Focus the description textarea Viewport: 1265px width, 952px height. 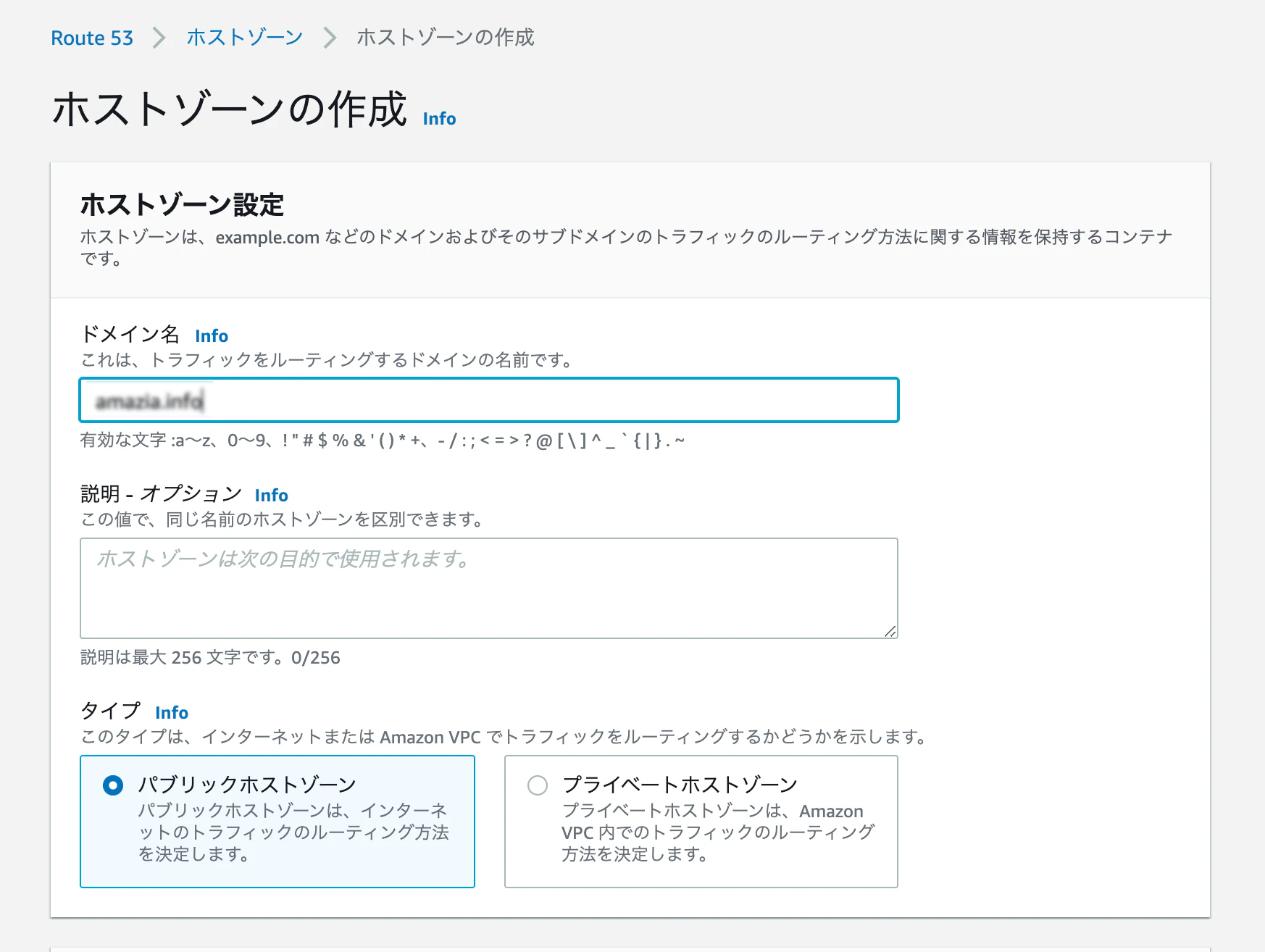tap(489, 588)
